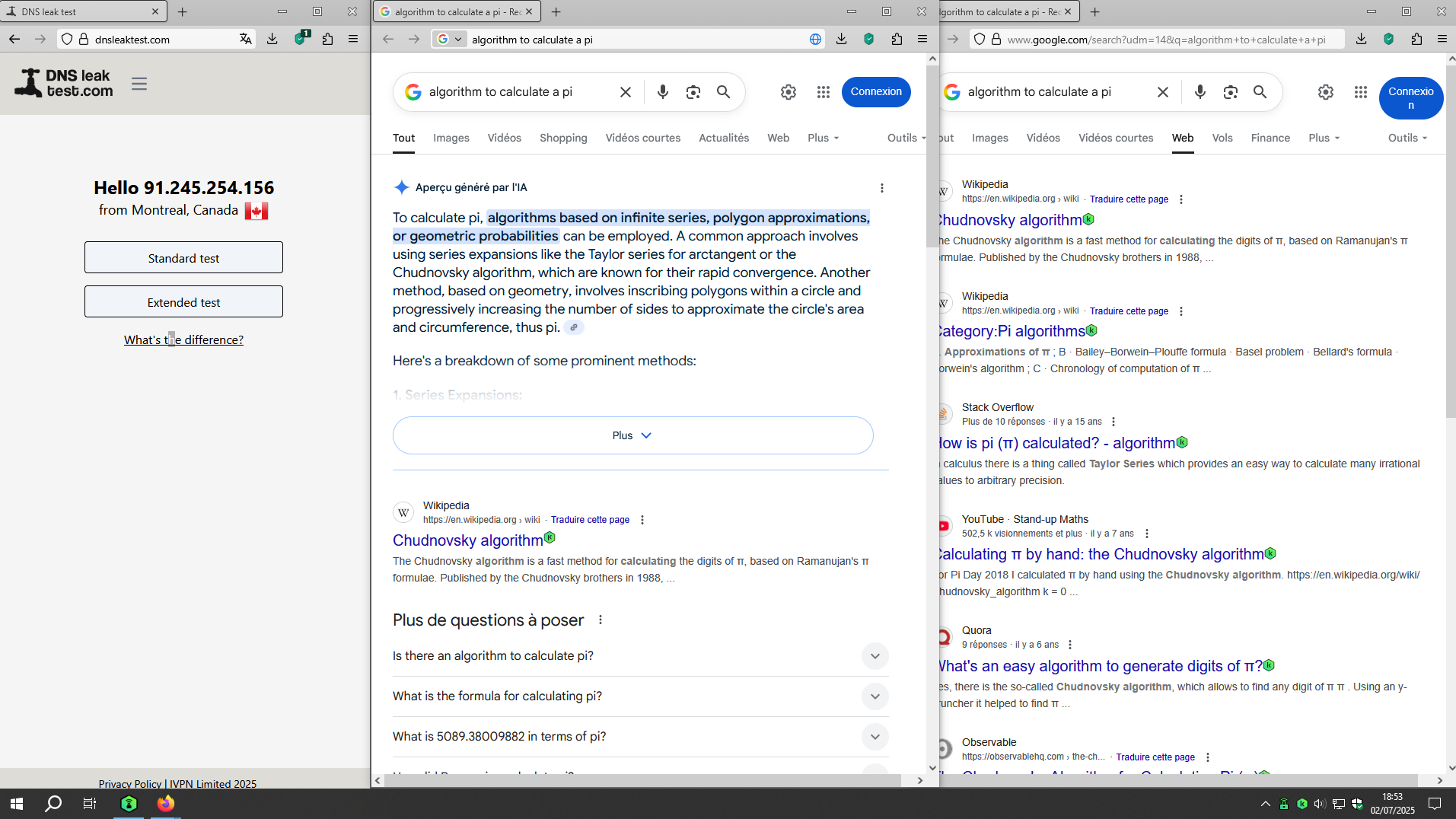This screenshot has width=1456, height=819.
Task: Clear the search box in the middle Google window
Action: pyautogui.click(x=626, y=92)
